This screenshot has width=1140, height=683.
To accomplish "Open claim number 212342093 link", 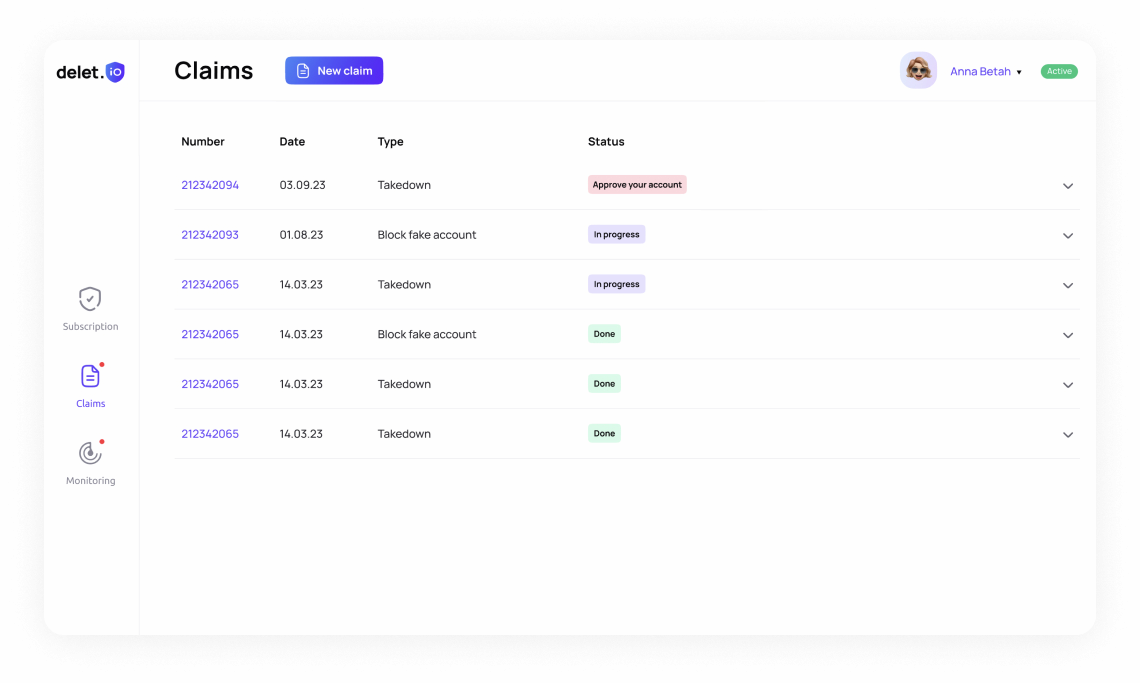I will click(x=210, y=235).
